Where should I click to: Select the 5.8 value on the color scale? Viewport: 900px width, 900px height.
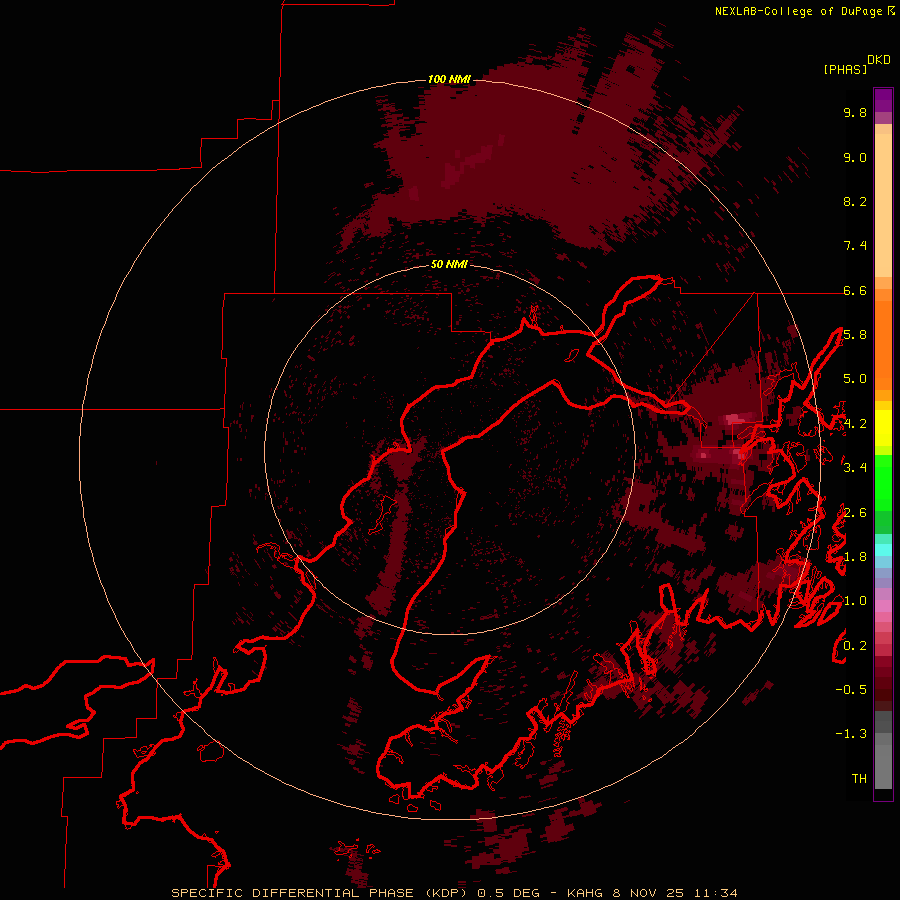point(855,335)
